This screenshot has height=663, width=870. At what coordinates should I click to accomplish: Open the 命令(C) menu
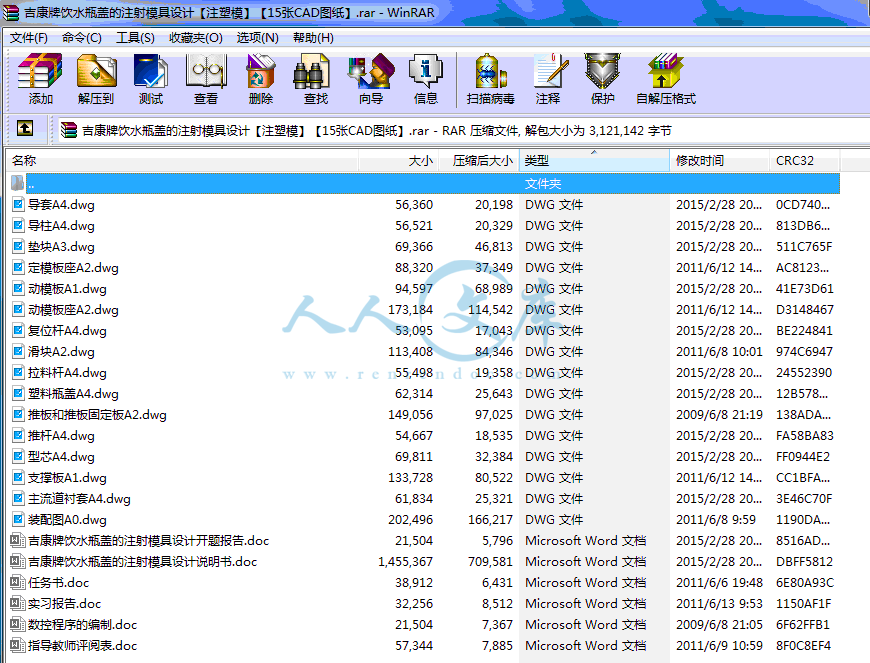point(82,38)
